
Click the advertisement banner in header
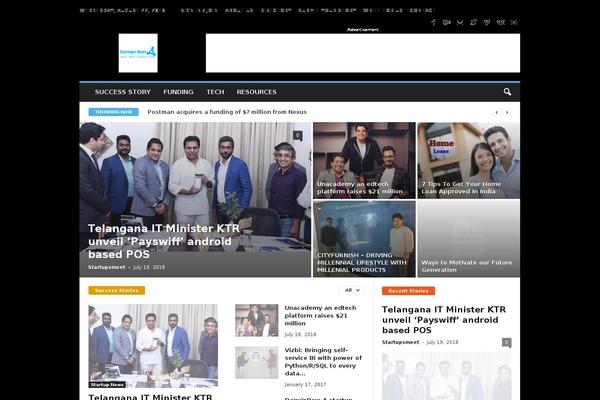(363, 53)
